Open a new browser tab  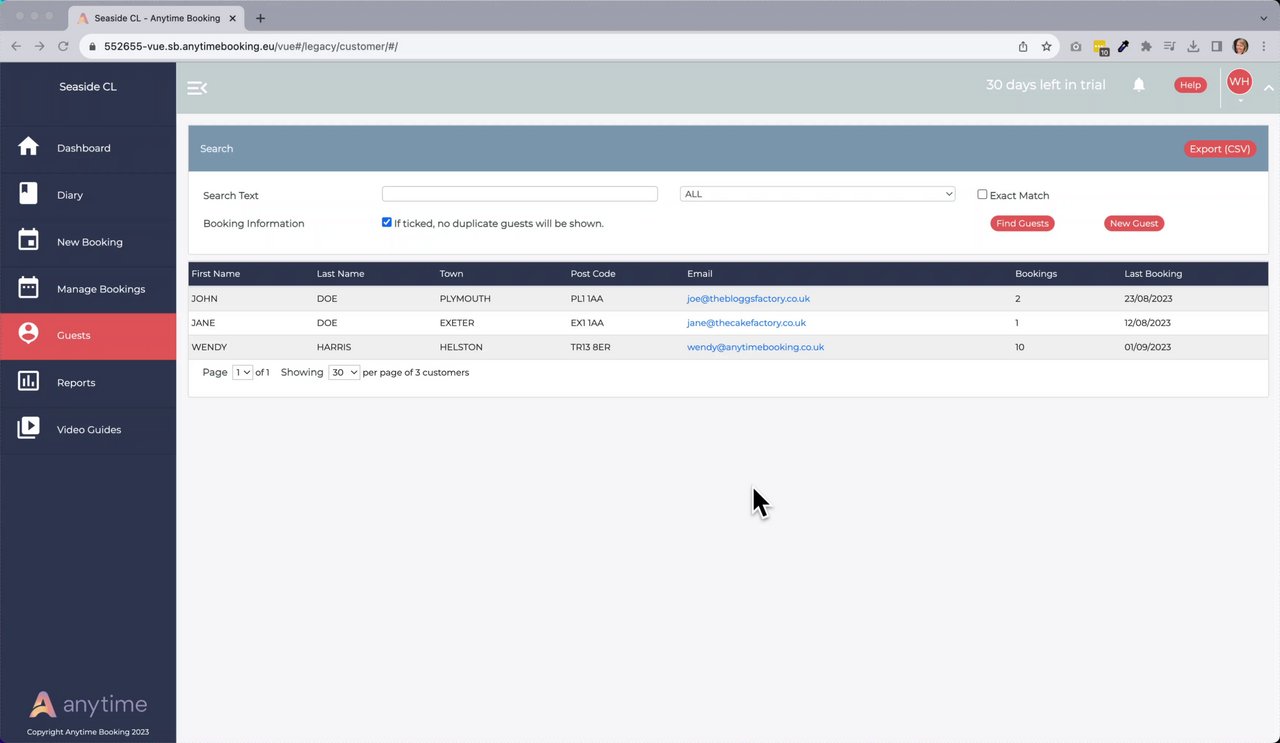260,18
